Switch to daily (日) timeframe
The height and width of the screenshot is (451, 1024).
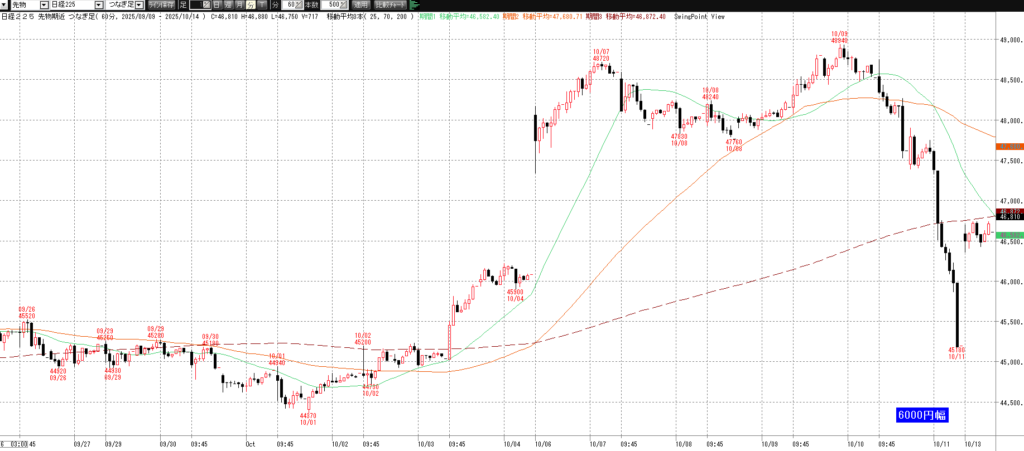click(x=217, y=5)
